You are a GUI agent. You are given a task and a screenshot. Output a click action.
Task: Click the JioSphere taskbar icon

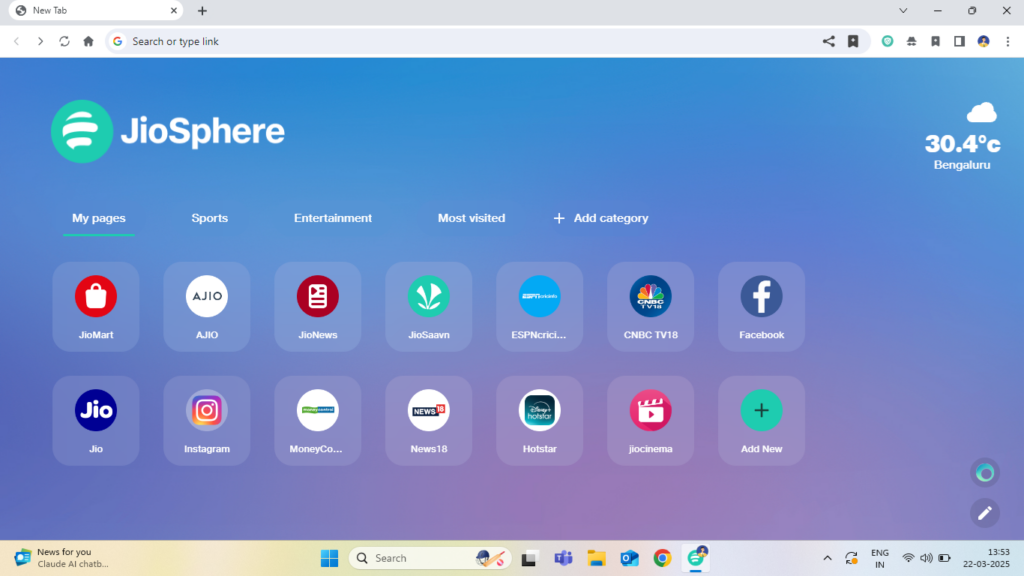[x=696, y=558]
